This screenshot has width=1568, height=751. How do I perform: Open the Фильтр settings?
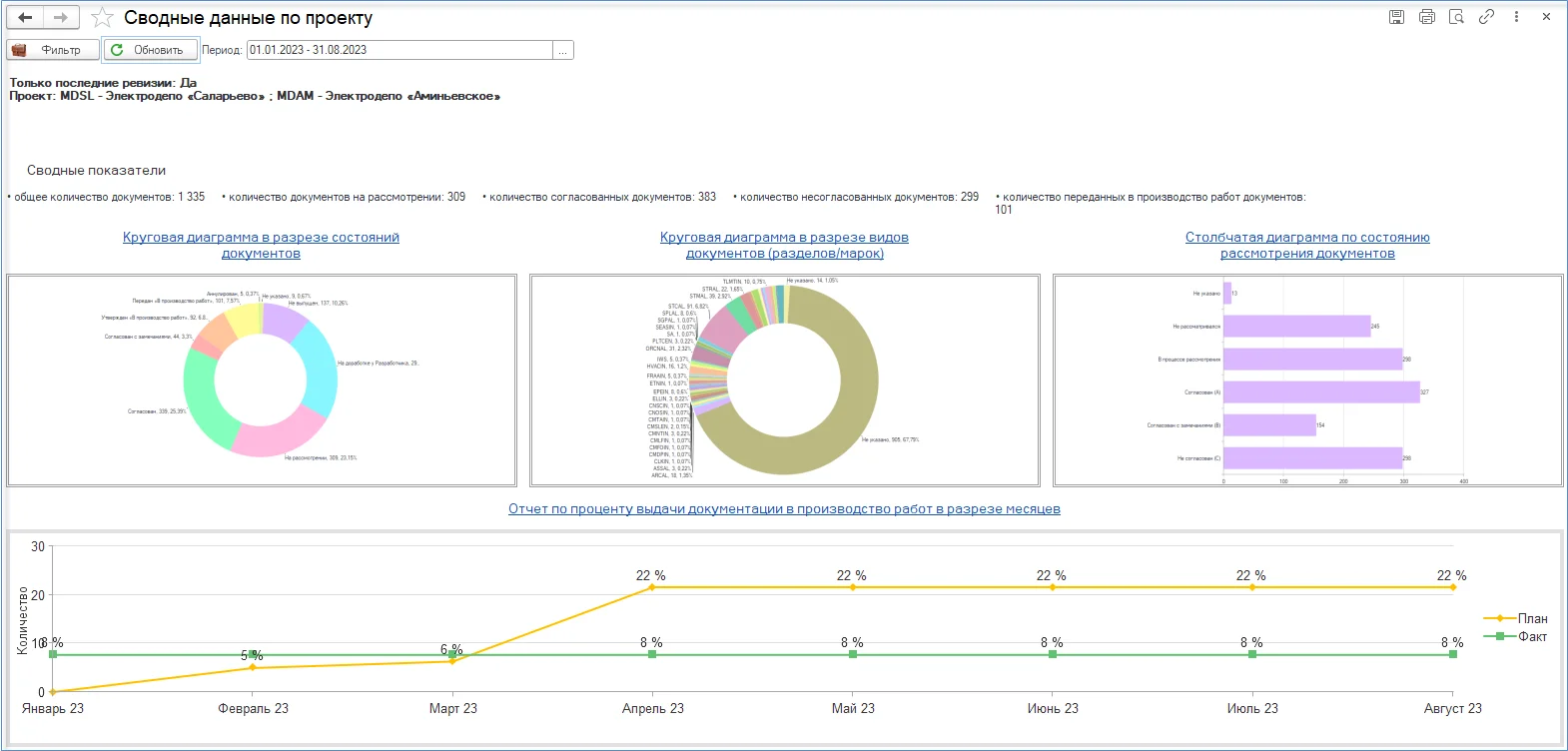[53, 50]
